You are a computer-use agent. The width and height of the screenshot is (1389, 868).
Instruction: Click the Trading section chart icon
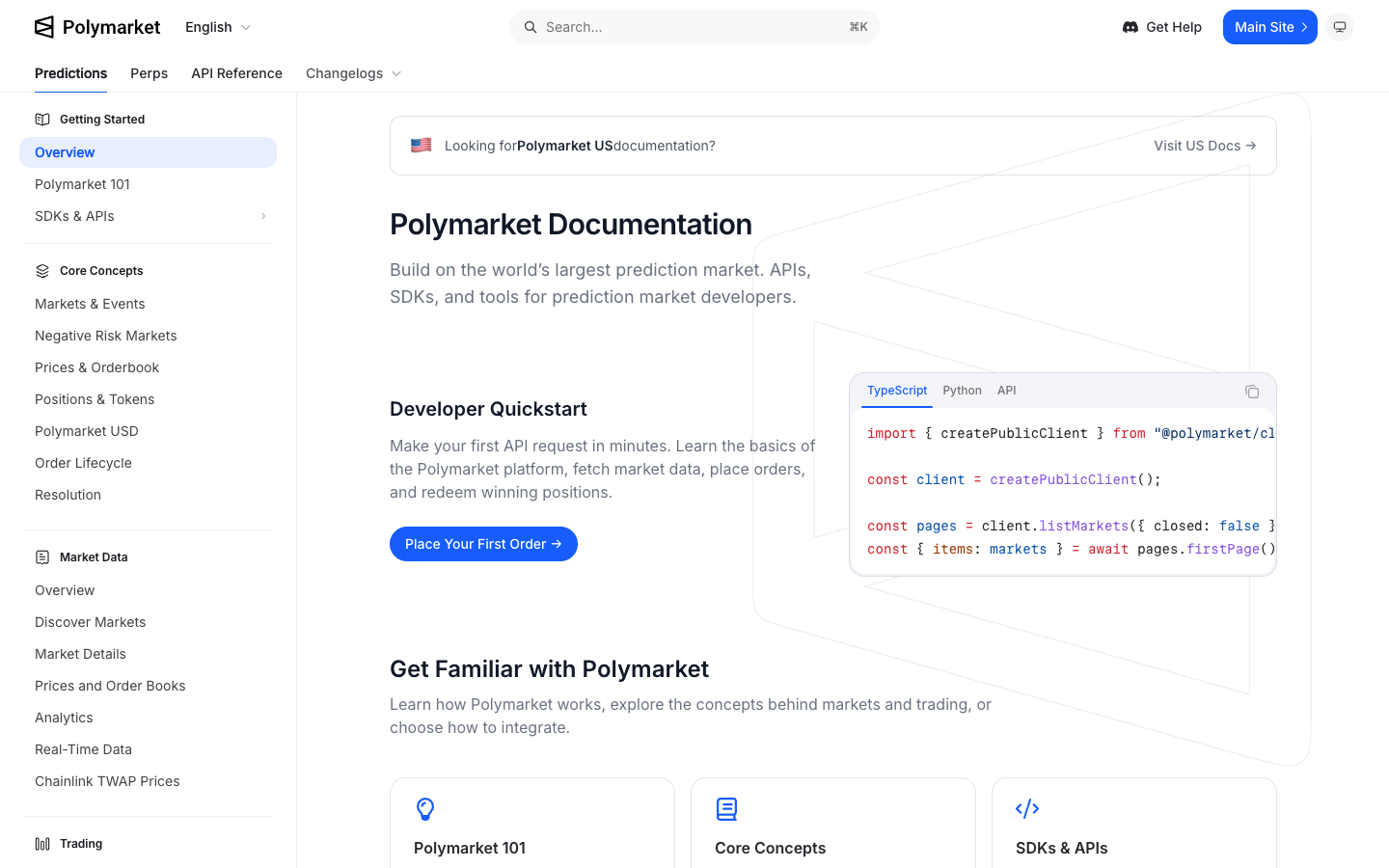(42, 844)
